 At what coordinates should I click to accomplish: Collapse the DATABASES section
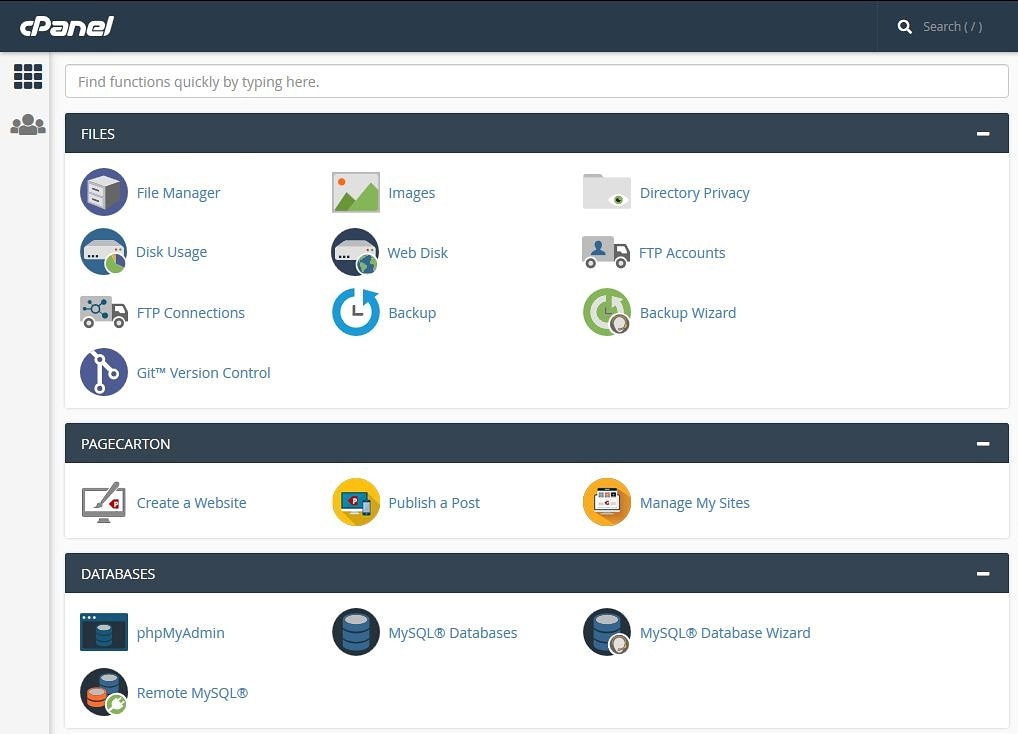(983, 574)
